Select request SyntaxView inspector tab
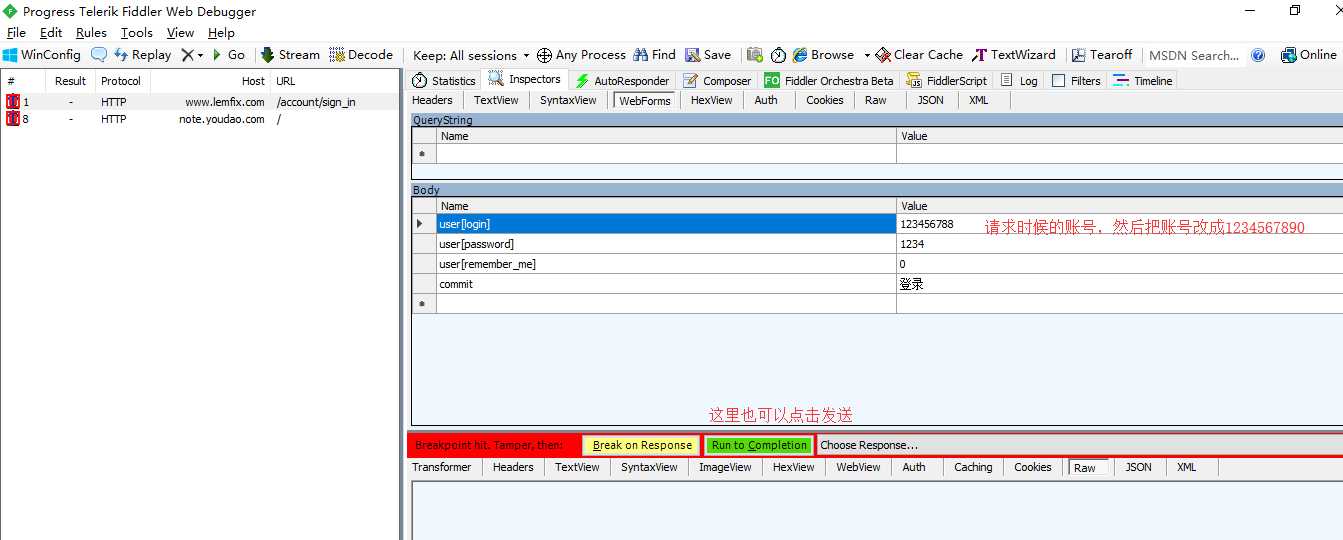The image size is (1343, 540). point(568,100)
